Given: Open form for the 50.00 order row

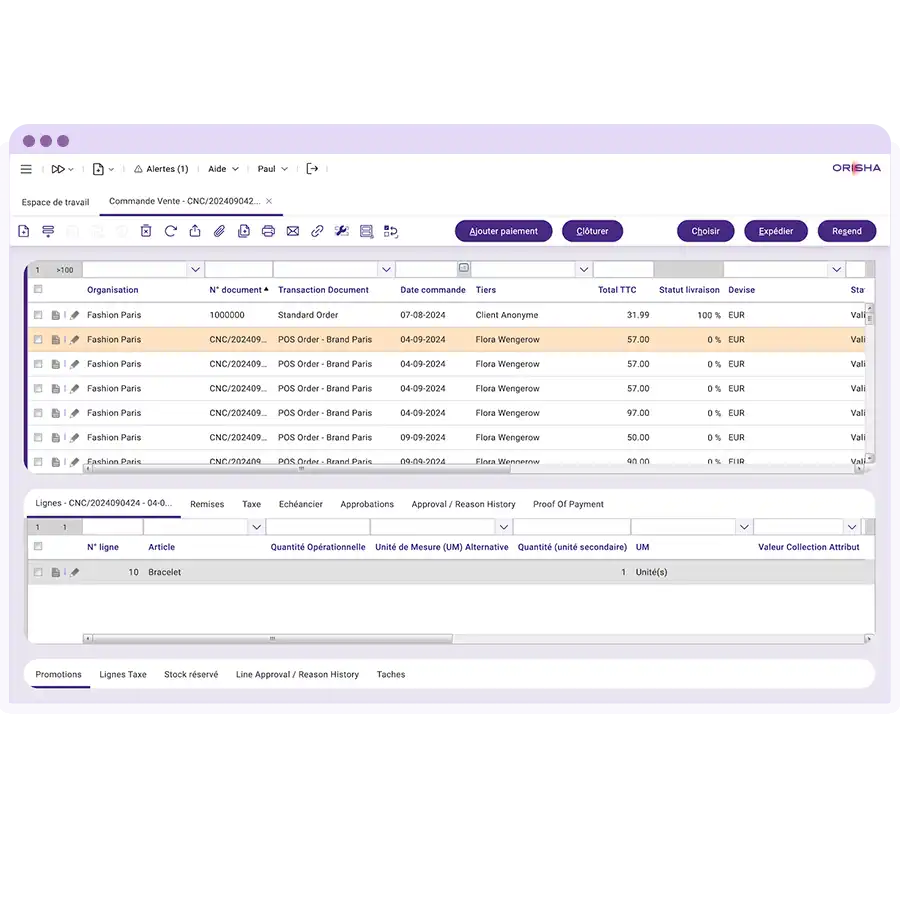Looking at the screenshot, I should (x=56, y=437).
